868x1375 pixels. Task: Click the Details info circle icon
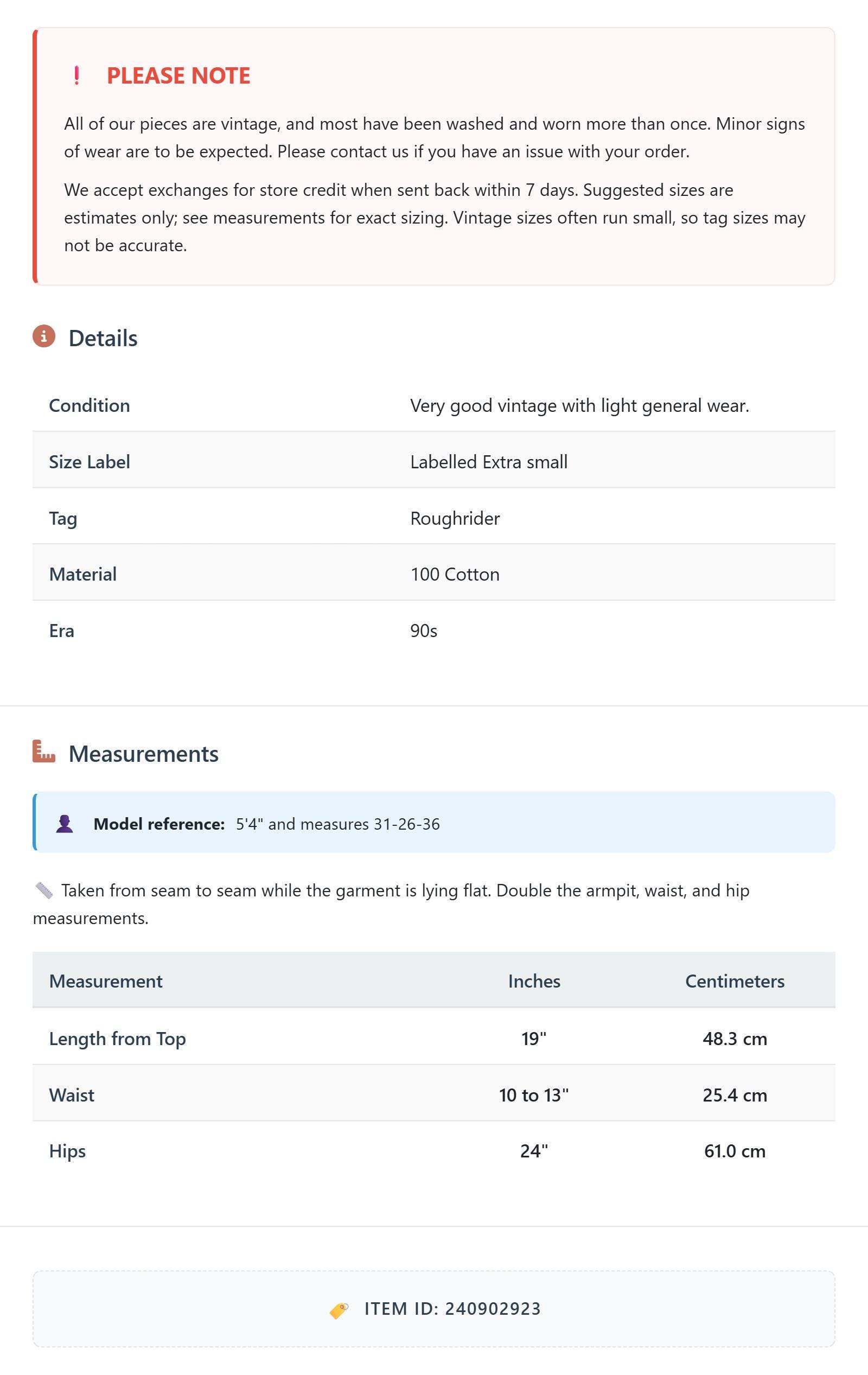tap(44, 336)
